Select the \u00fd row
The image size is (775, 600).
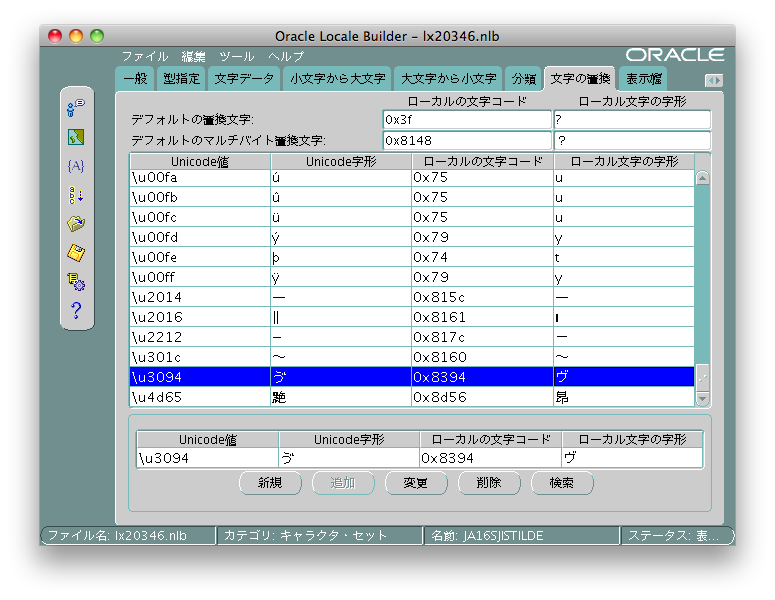412,238
